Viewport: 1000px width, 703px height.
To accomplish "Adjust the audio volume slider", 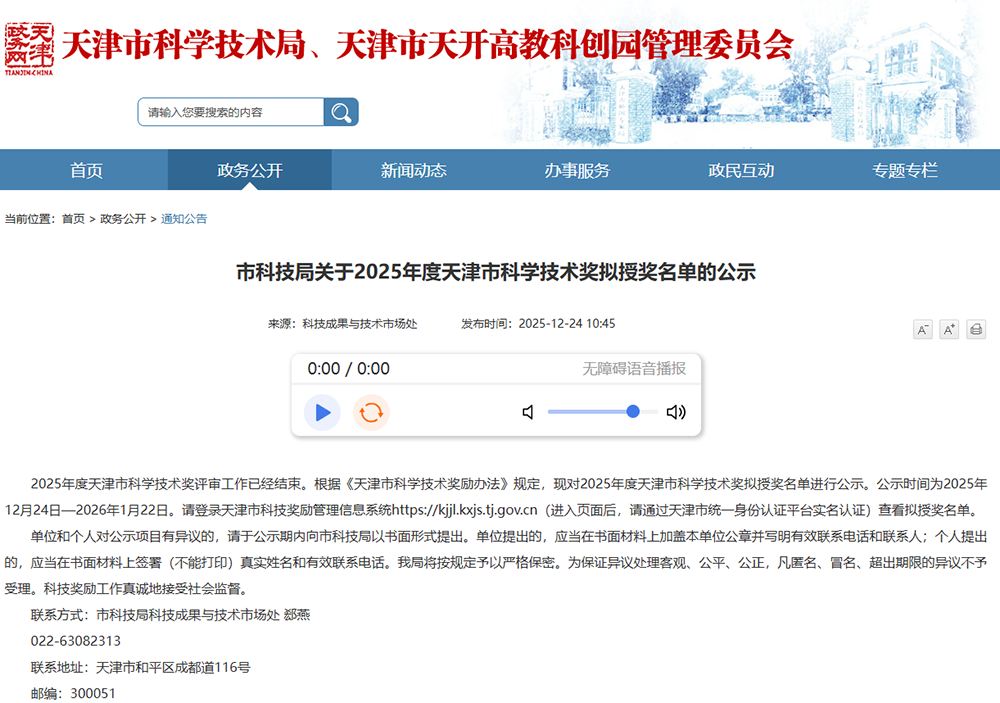I will (603, 412).
